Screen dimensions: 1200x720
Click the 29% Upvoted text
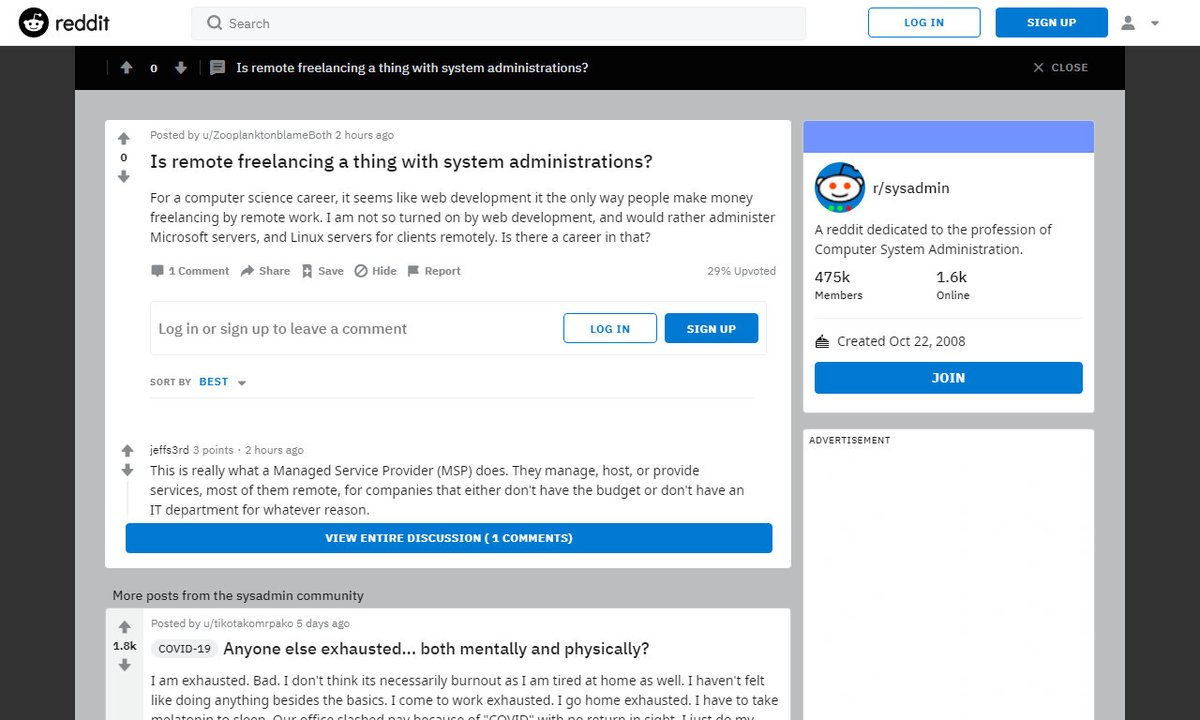tap(741, 271)
